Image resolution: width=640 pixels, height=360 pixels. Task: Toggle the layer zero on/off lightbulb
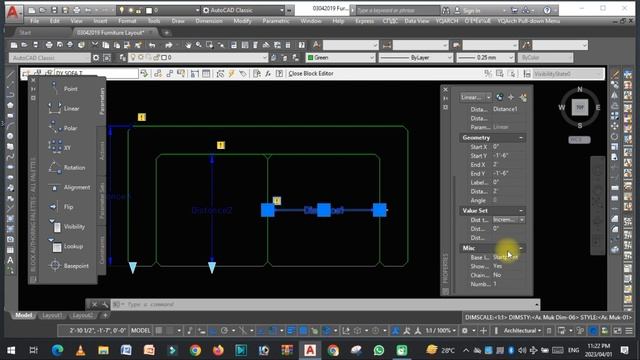(x=133, y=58)
